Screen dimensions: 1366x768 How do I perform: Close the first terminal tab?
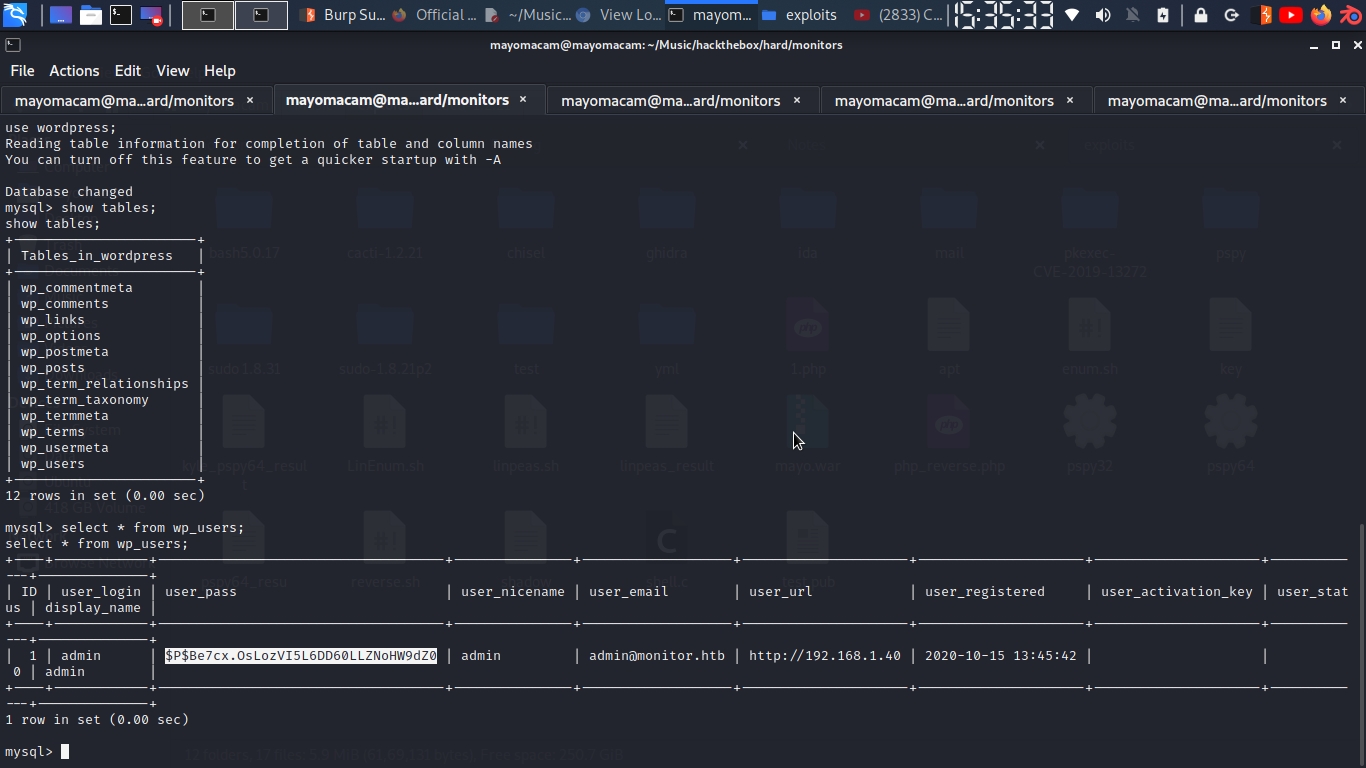250,100
